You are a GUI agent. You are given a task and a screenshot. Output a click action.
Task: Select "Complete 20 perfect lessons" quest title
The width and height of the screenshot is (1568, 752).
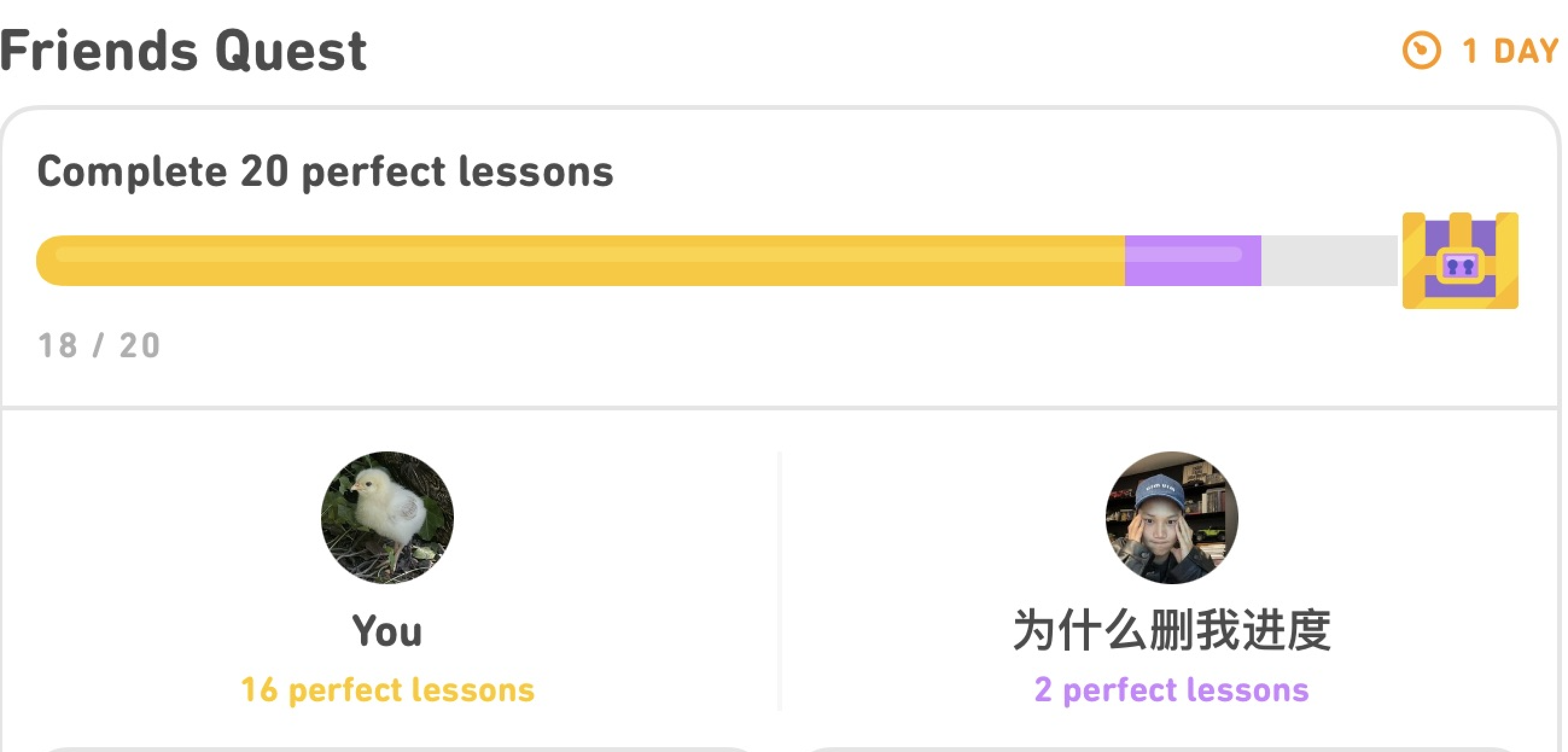pos(325,172)
